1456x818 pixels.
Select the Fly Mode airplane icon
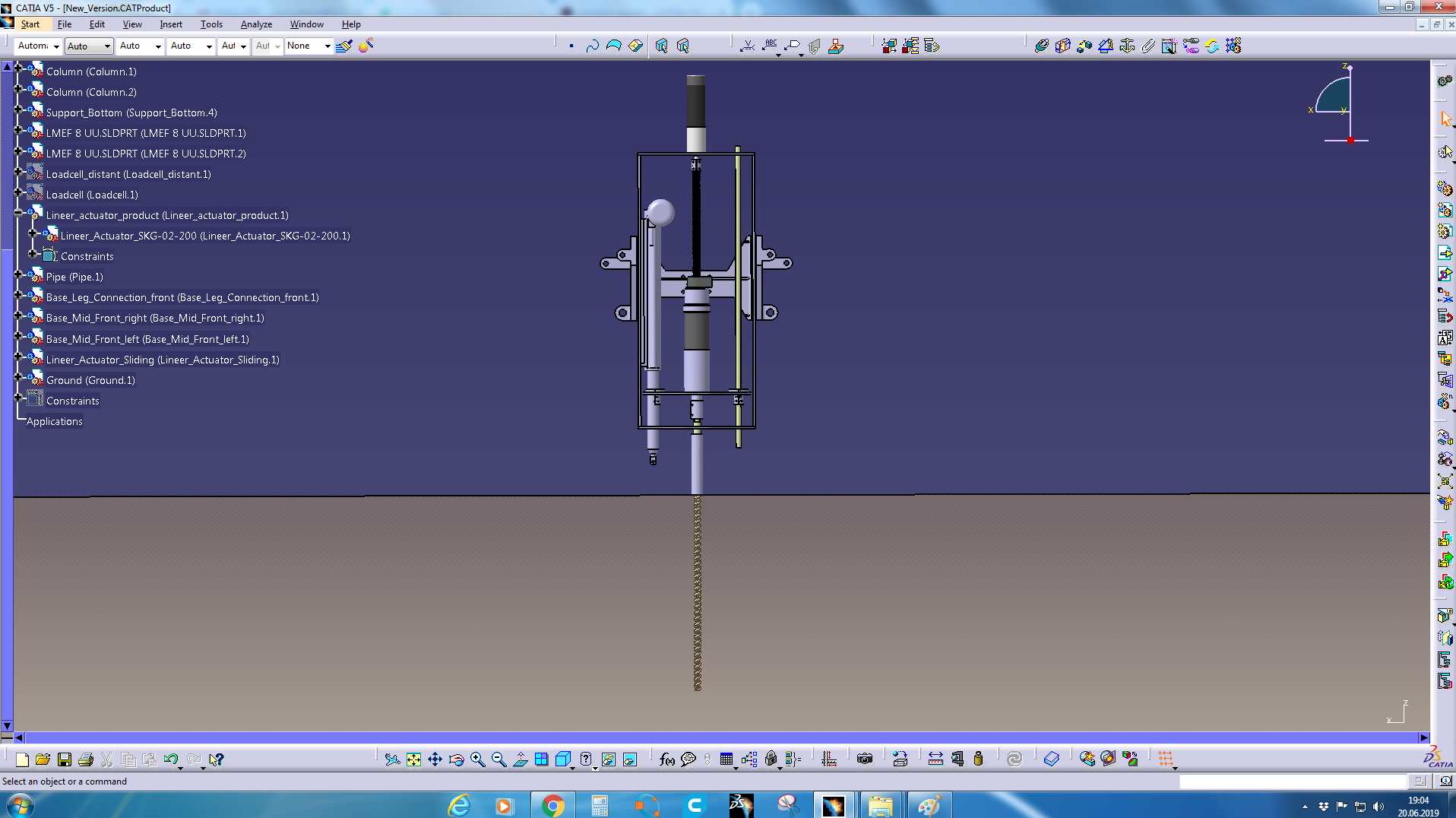pos(392,759)
